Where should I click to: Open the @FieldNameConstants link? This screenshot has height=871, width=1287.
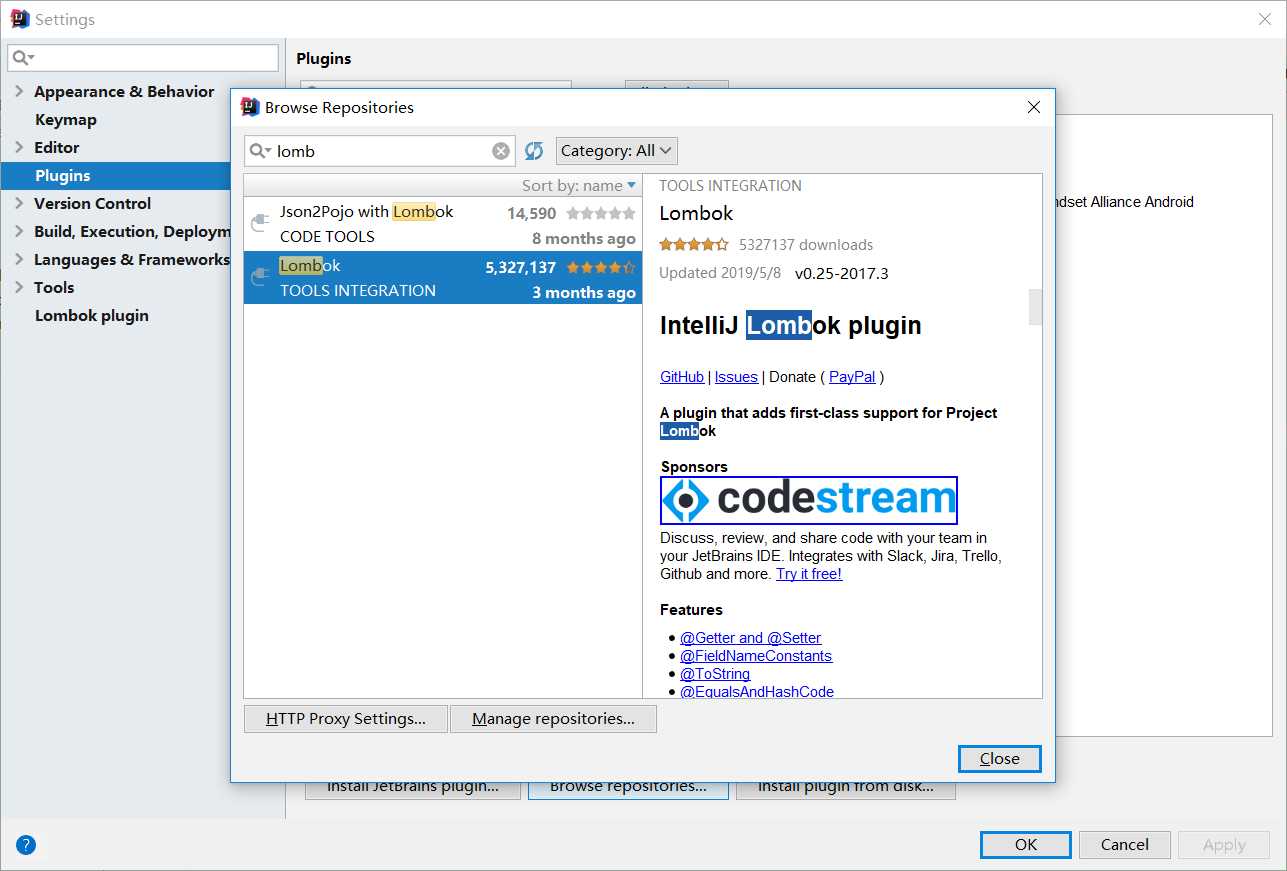[756, 656]
